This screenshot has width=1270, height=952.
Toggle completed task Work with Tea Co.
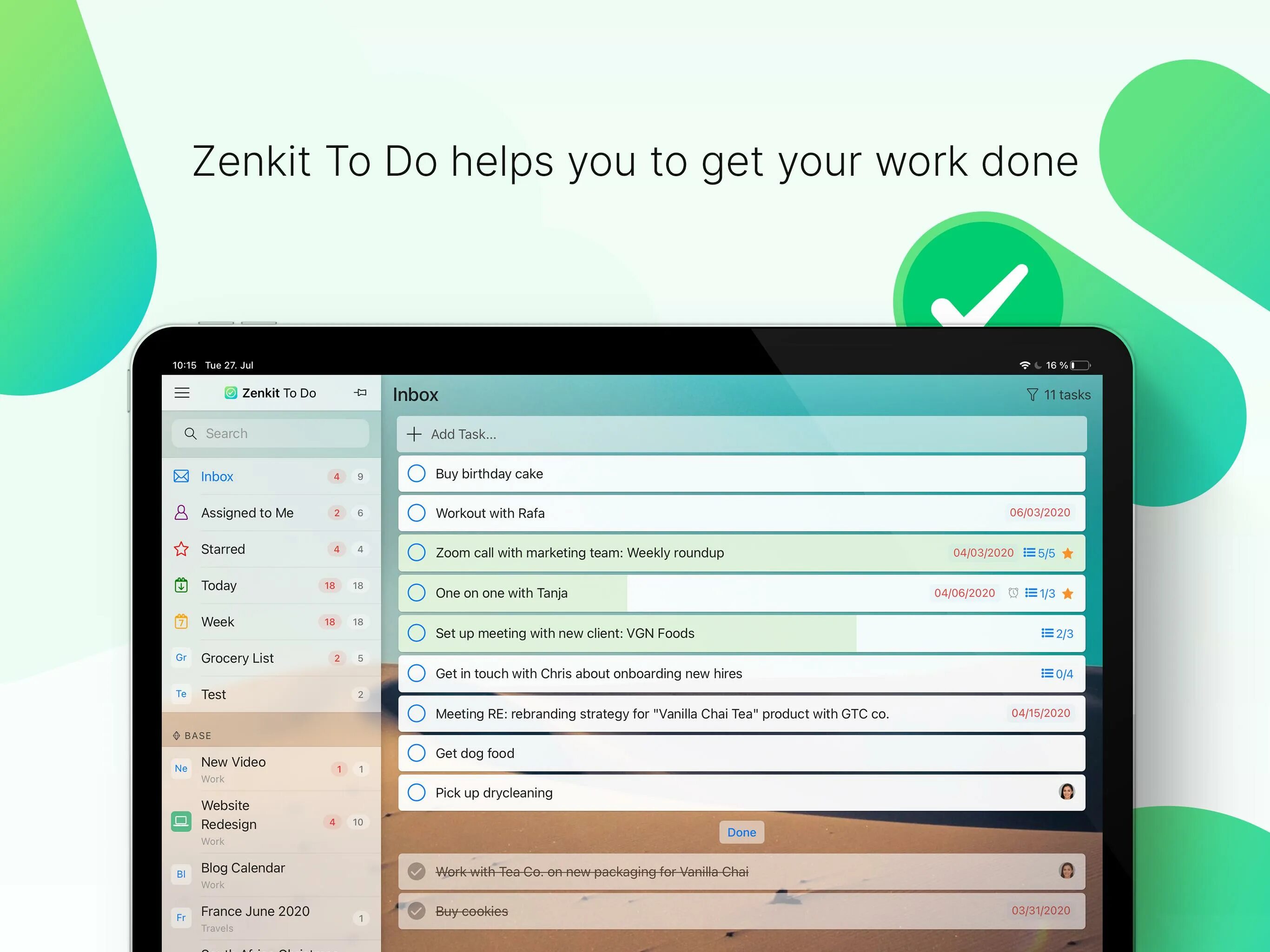(416, 872)
